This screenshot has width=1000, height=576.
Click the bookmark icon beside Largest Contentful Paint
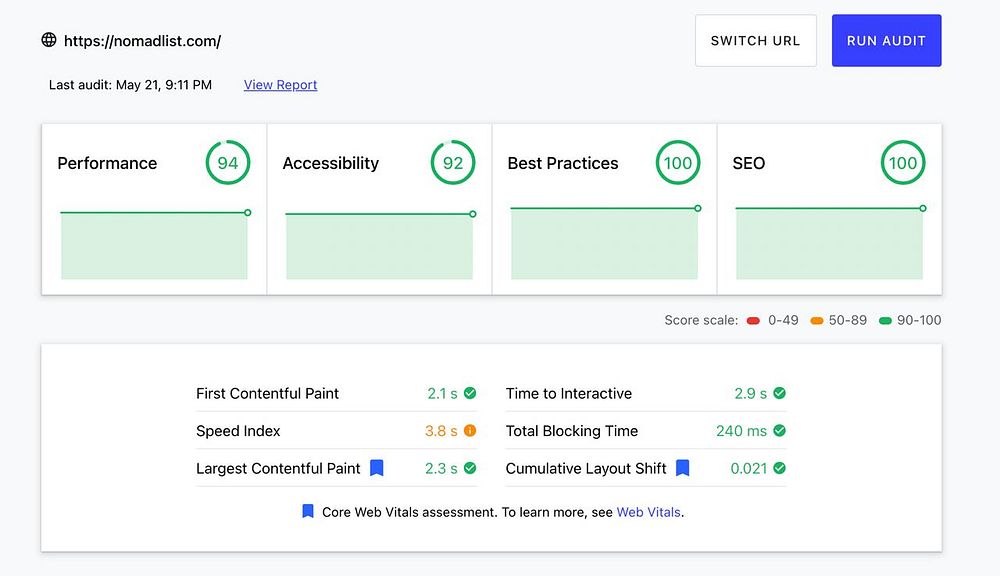tap(377, 468)
